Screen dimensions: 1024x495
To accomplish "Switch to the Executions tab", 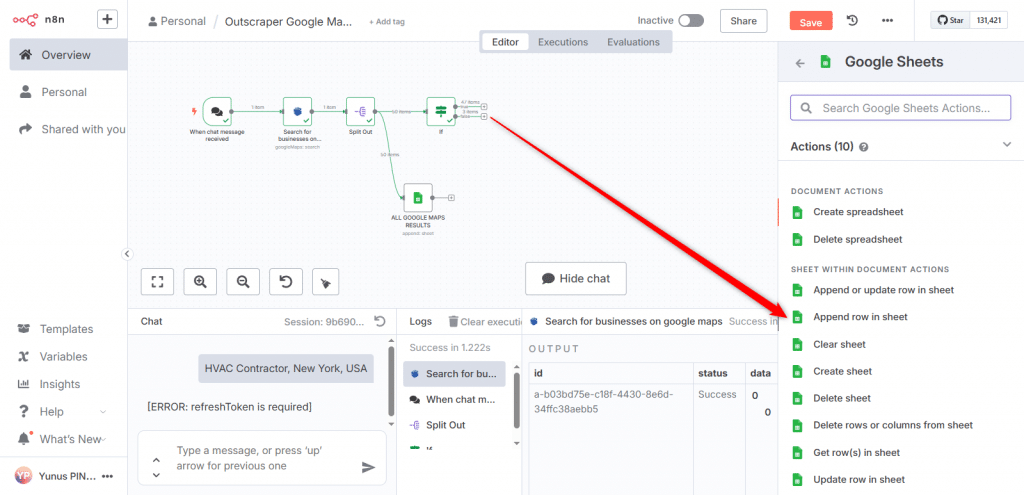I will 563,42.
